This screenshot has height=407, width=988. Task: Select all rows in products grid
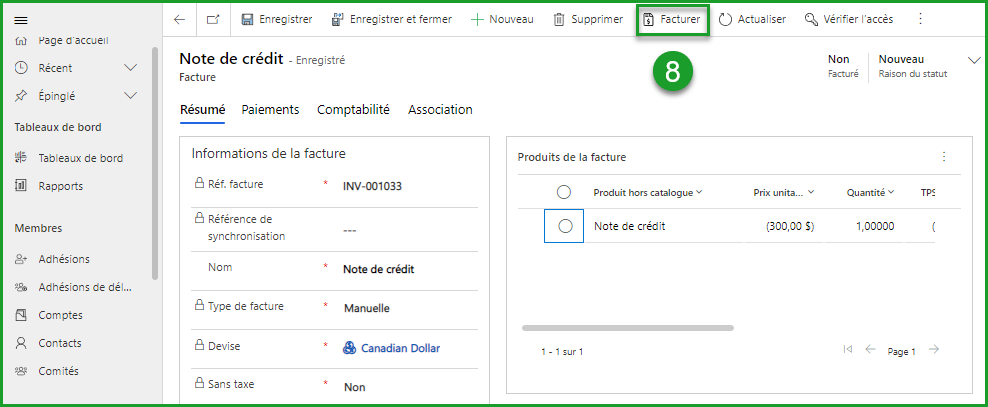(564, 192)
